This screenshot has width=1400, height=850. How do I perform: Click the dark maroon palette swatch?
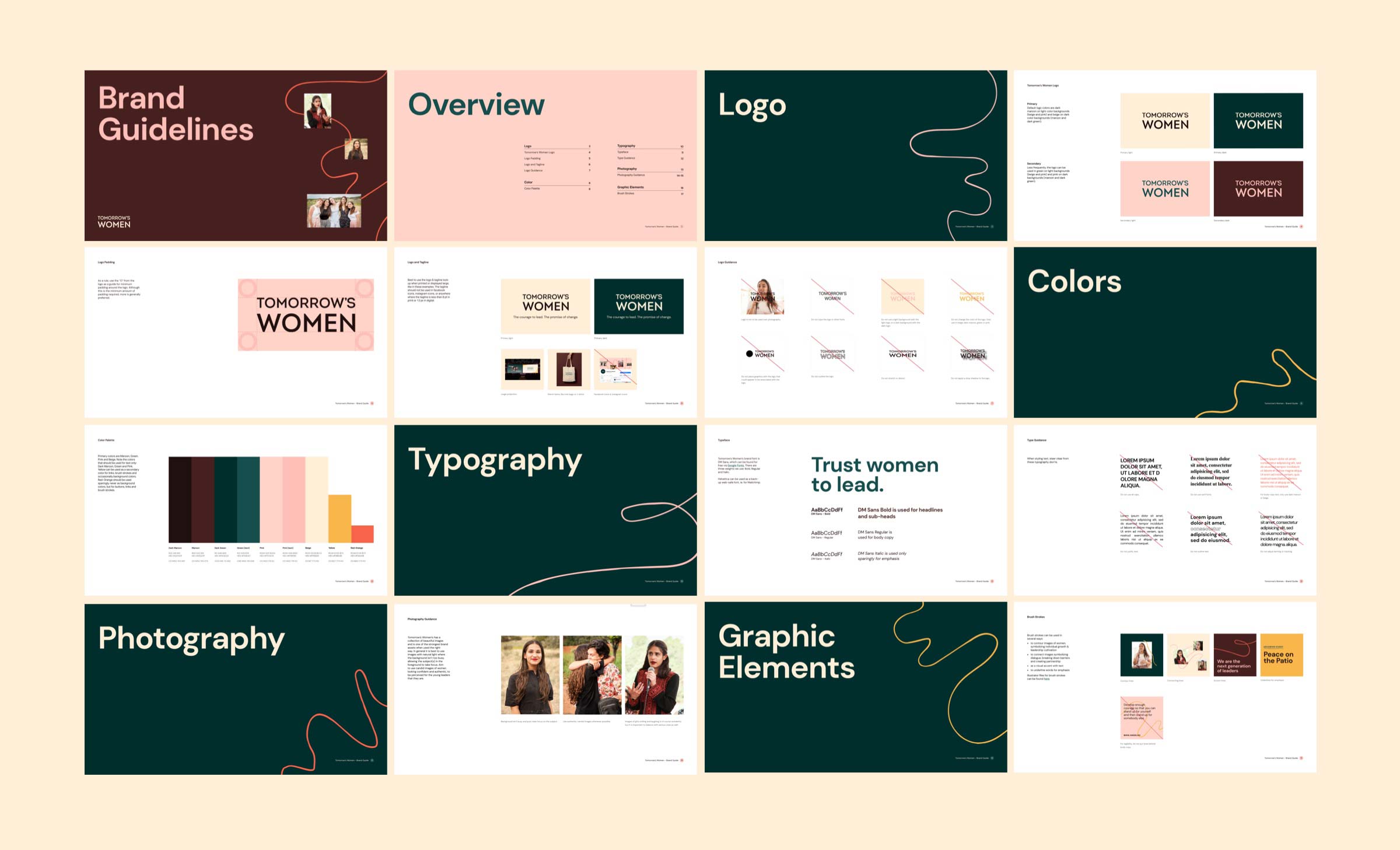click(180, 499)
